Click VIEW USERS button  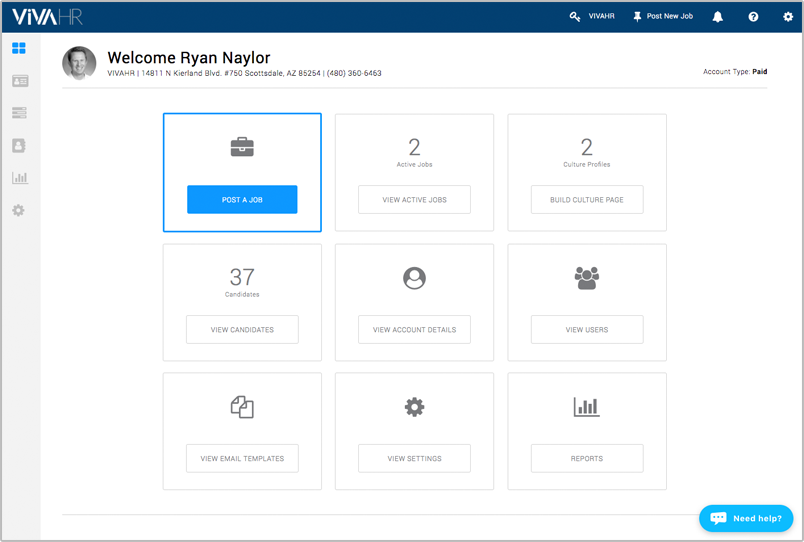pos(587,329)
